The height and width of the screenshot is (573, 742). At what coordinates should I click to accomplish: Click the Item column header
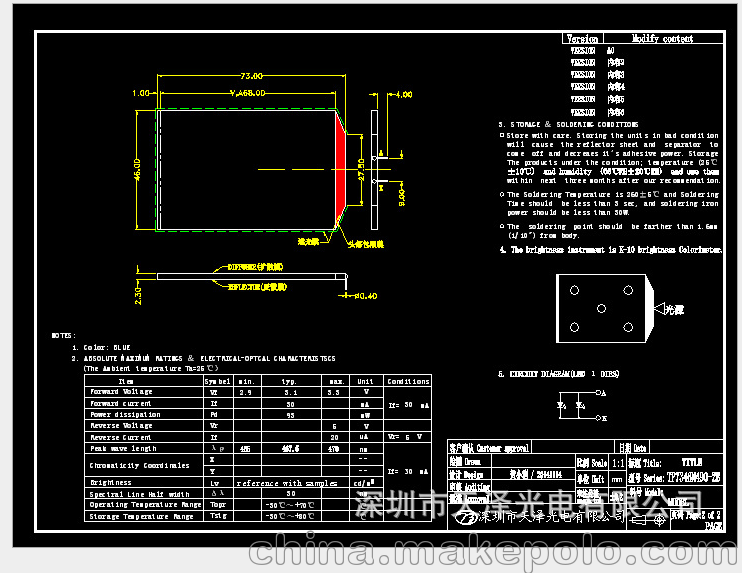point(126,381)
